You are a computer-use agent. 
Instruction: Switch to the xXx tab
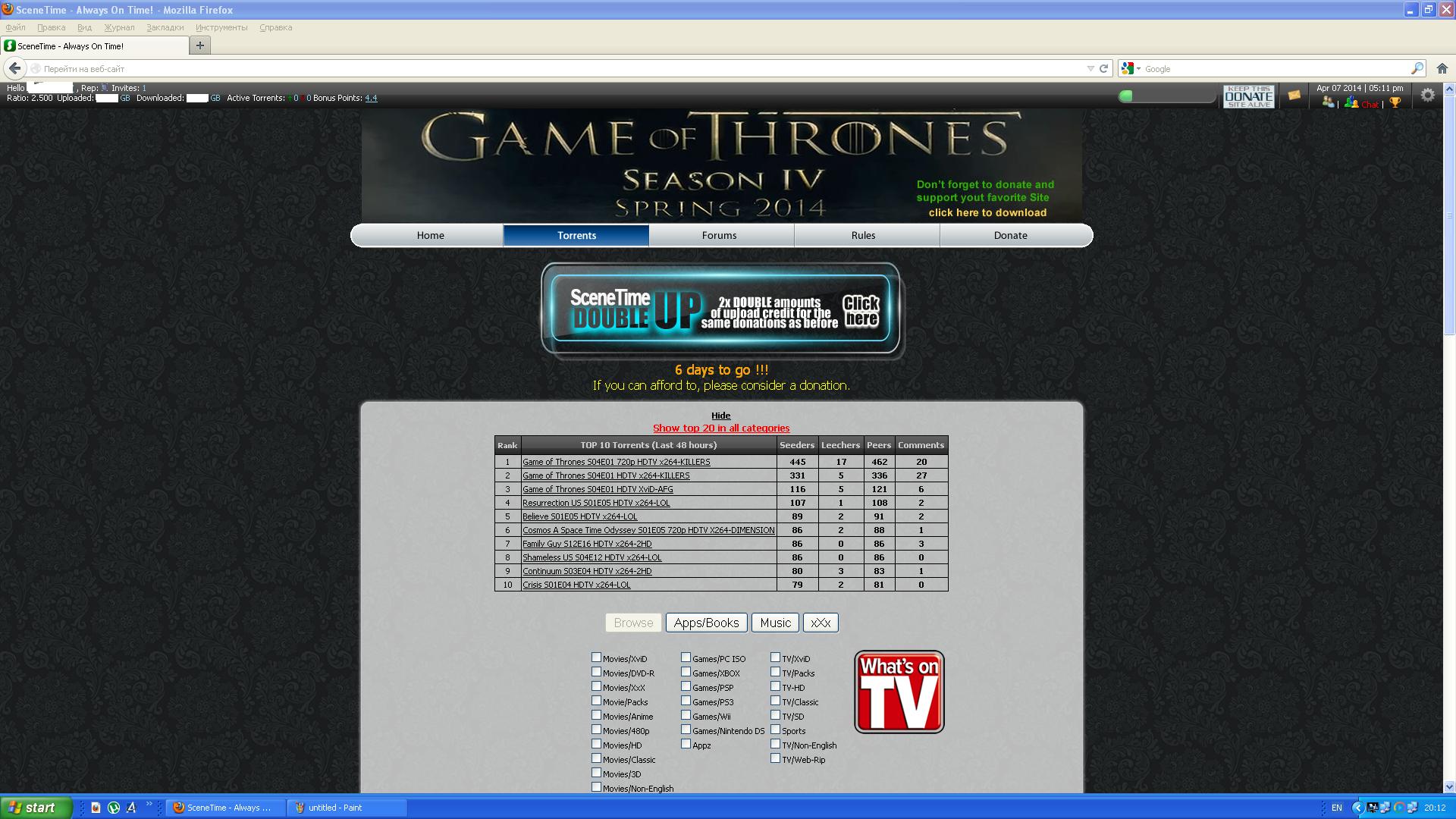821,623
